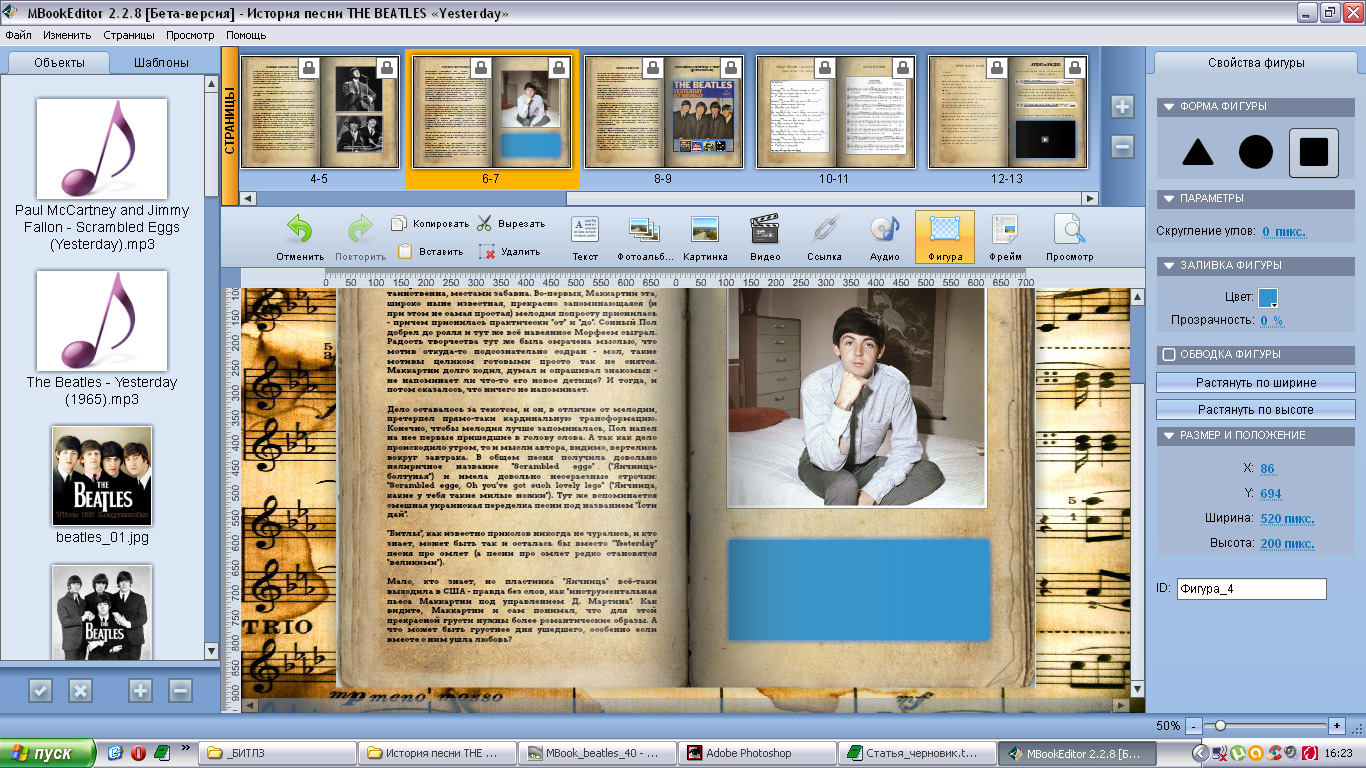The width and height of the screenshot is (1366, 768).
Task: Switch to the Шаблоны tab
Action: tap(162, 62)
